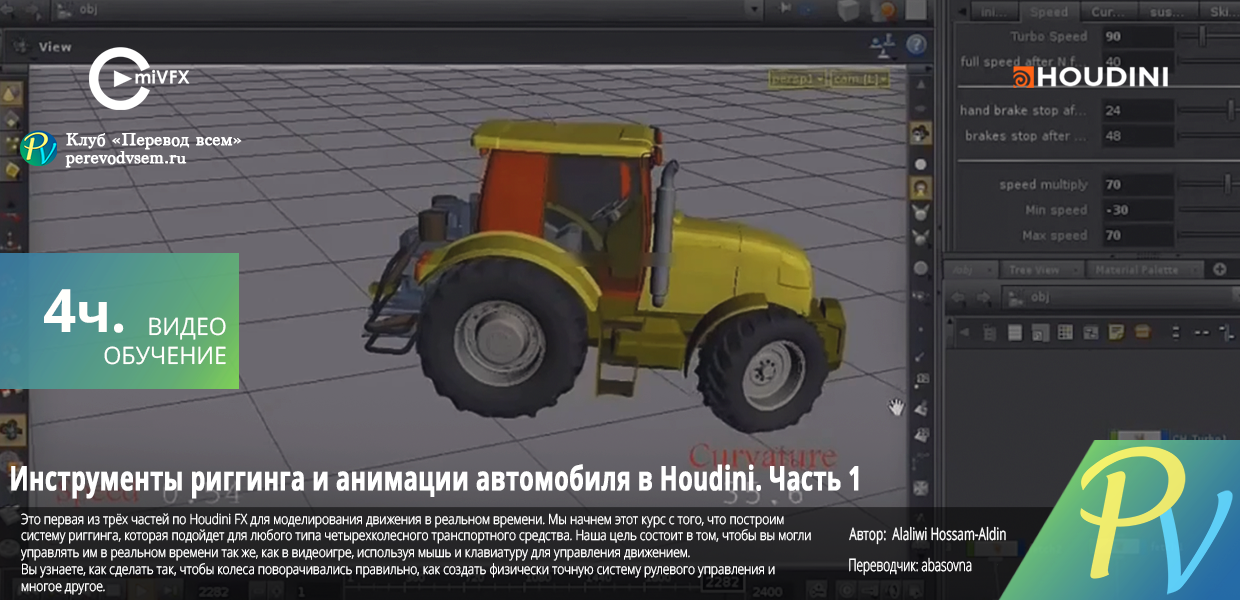Click the Min speed value field

click(1137, 210)
